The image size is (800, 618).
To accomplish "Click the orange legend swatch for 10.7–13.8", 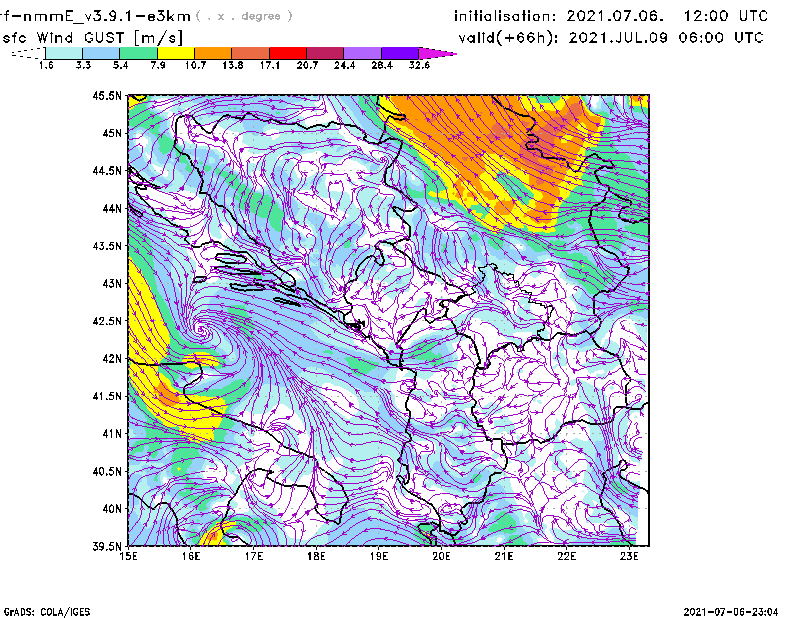I will coord(213,53).
